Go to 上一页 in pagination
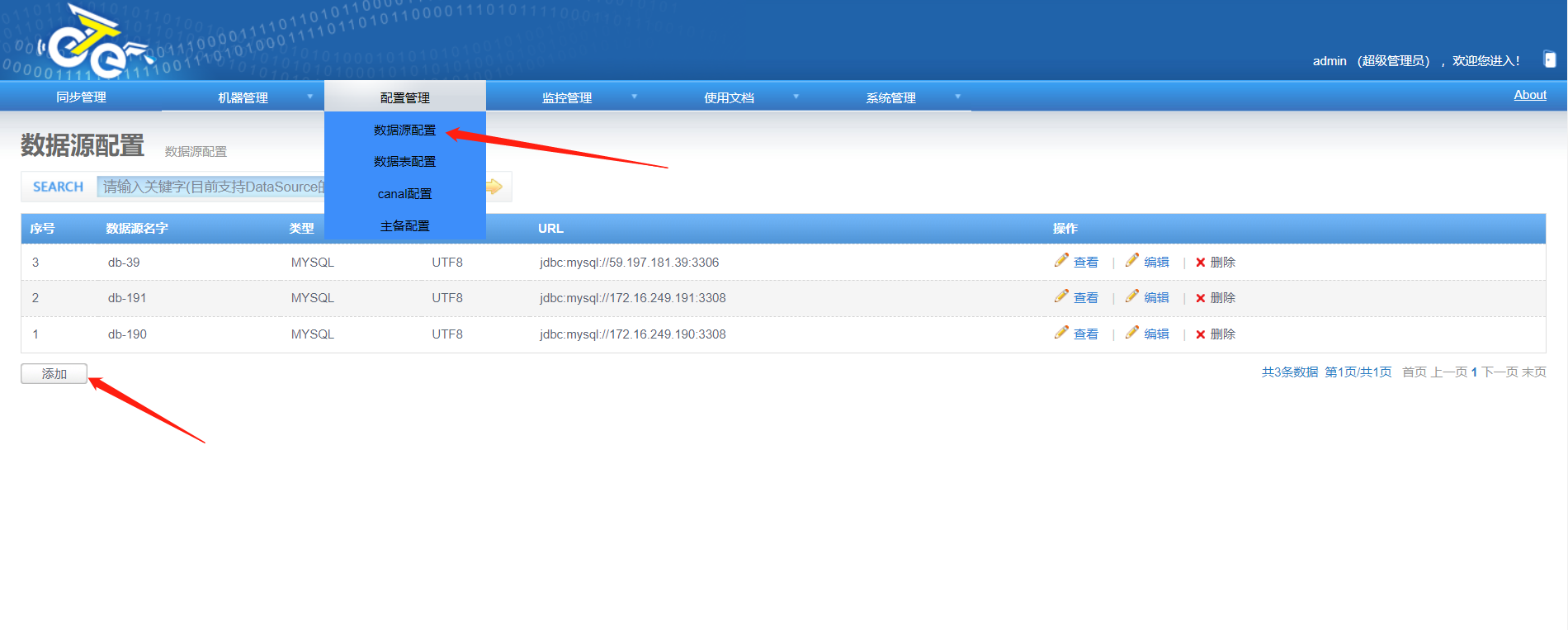This screenshot has width=1568, height=630. point(1449,372)
